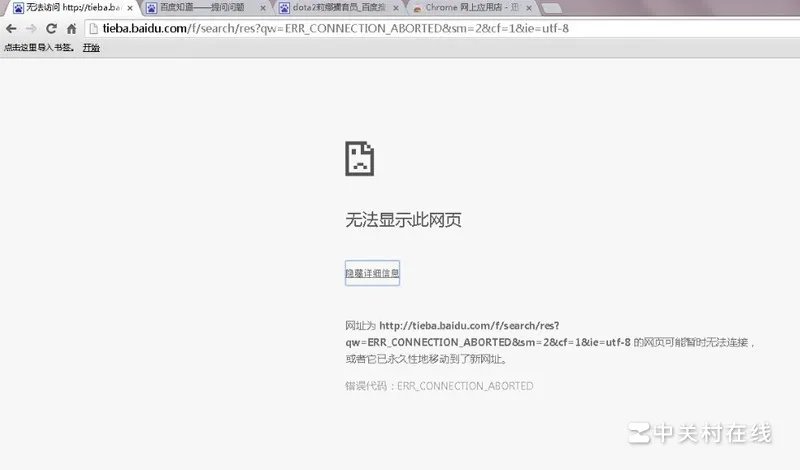Go back with the back arrow
This screenshot has height=470, width=800.
click(x=11, y=29)
